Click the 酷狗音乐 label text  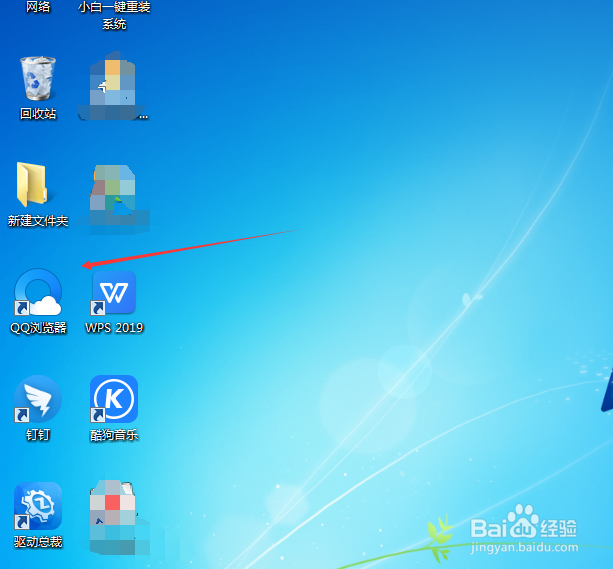click(114, 434)
